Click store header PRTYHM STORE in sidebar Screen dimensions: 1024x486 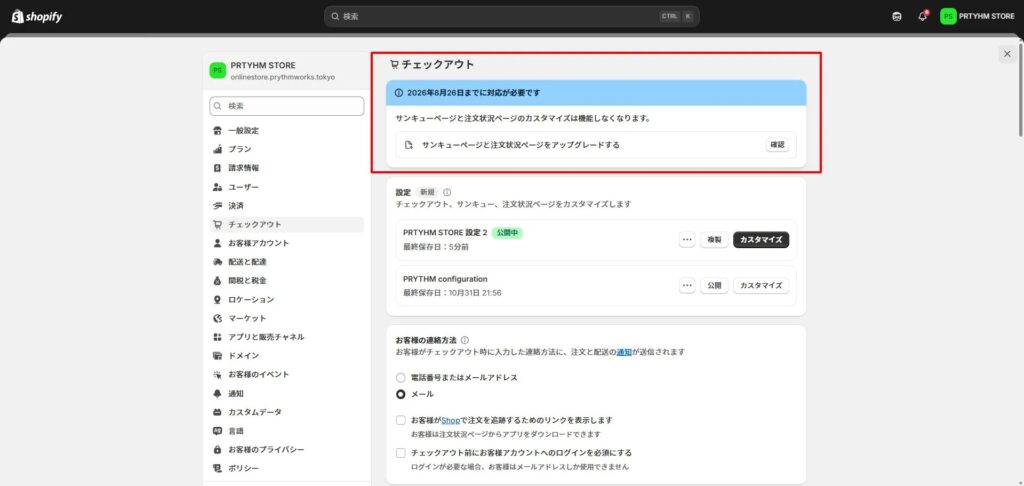[x=287, y=71]
